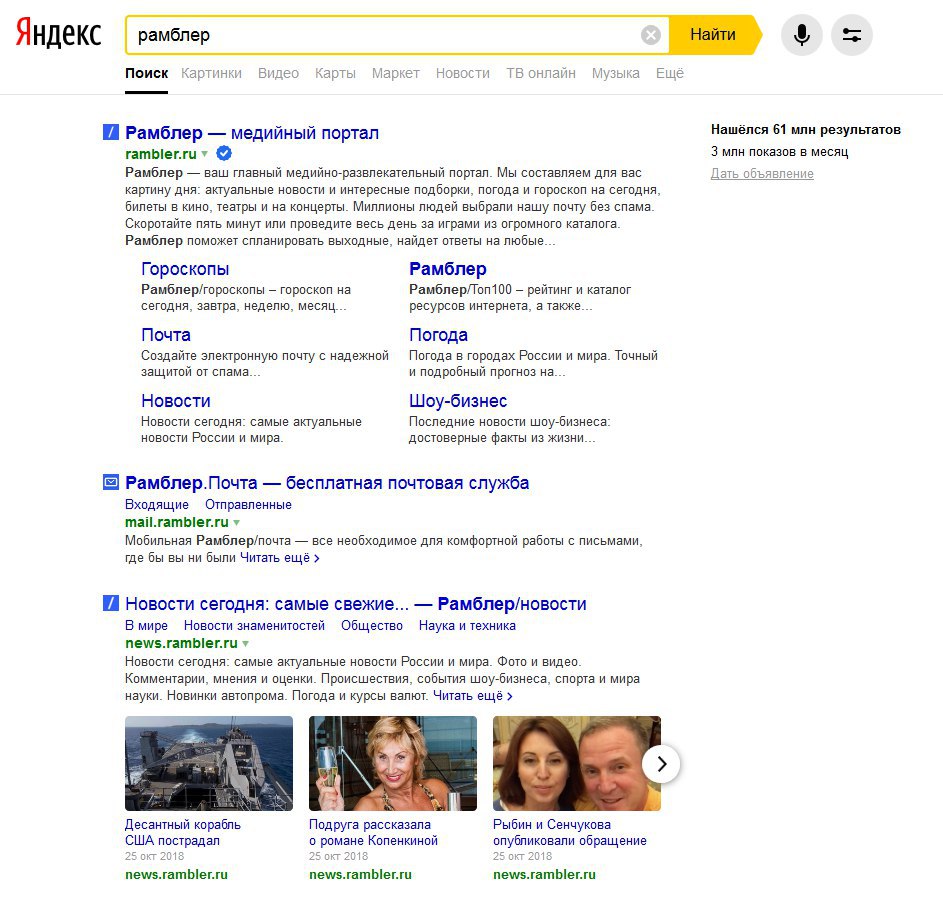Open the warship news thumbnail
The width and height of the screenshot is (943, 910).
209,763
